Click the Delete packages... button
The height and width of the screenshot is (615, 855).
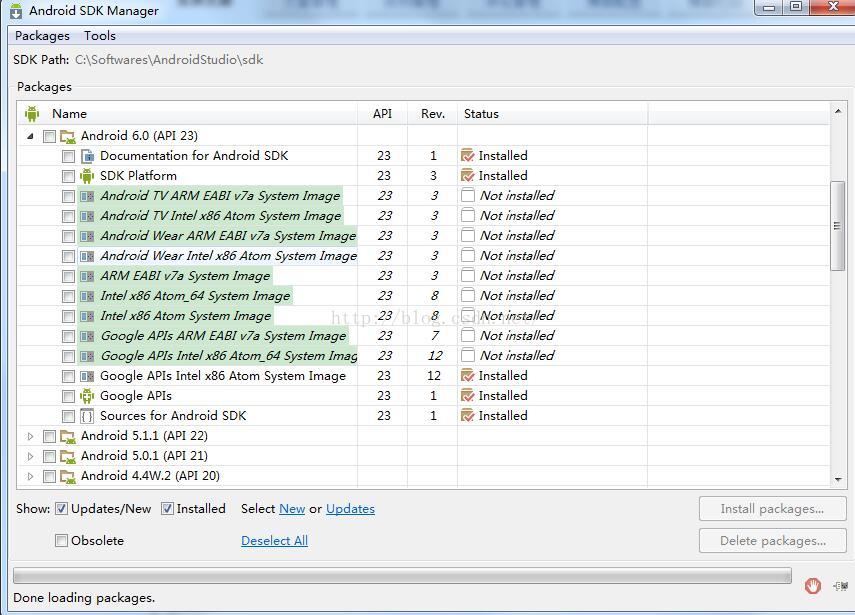pyautogui.click(x=773, y=541)
